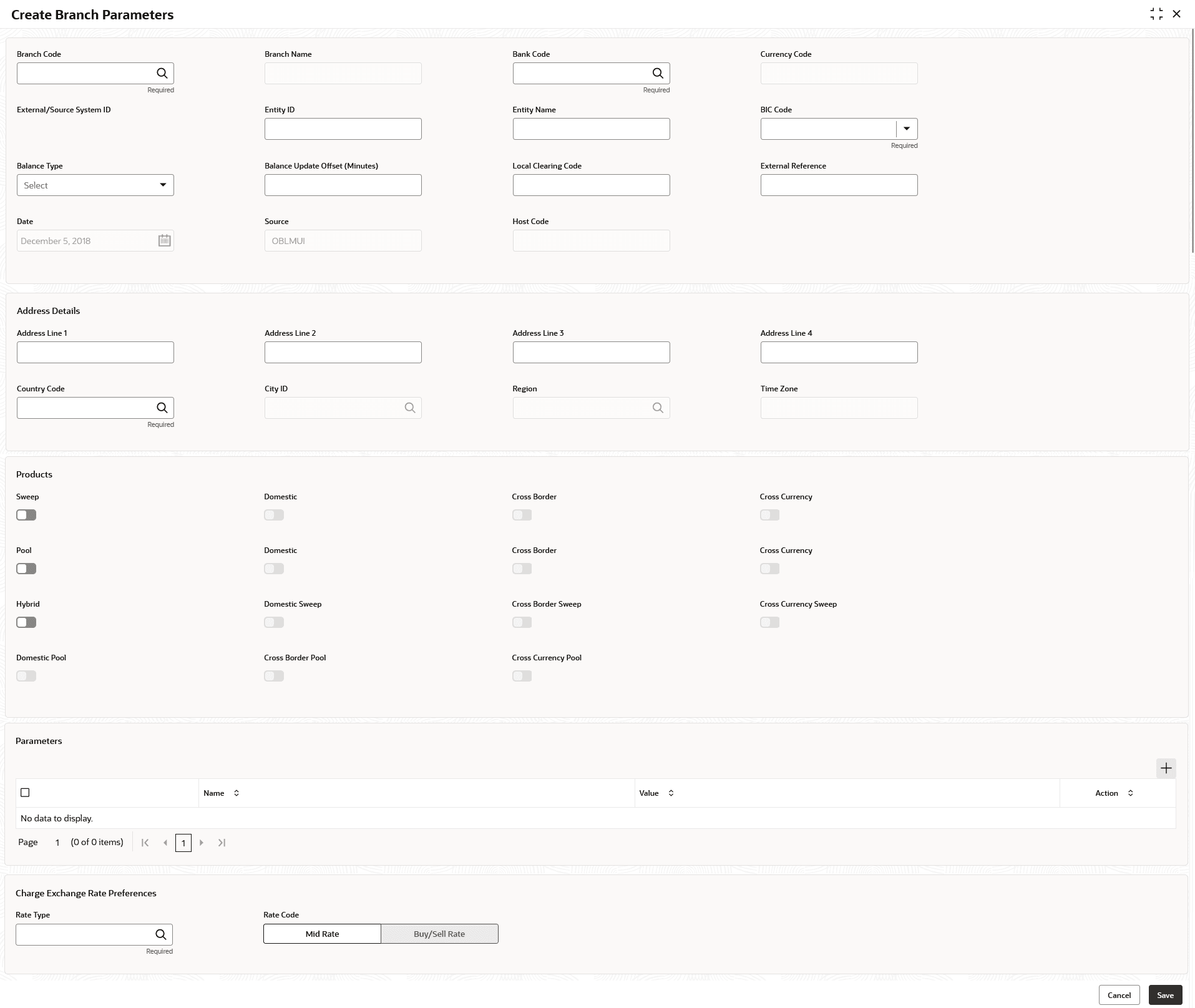Toggle the Domestic Pool switch
The image size is (1195, 1008).
(26, 676)
